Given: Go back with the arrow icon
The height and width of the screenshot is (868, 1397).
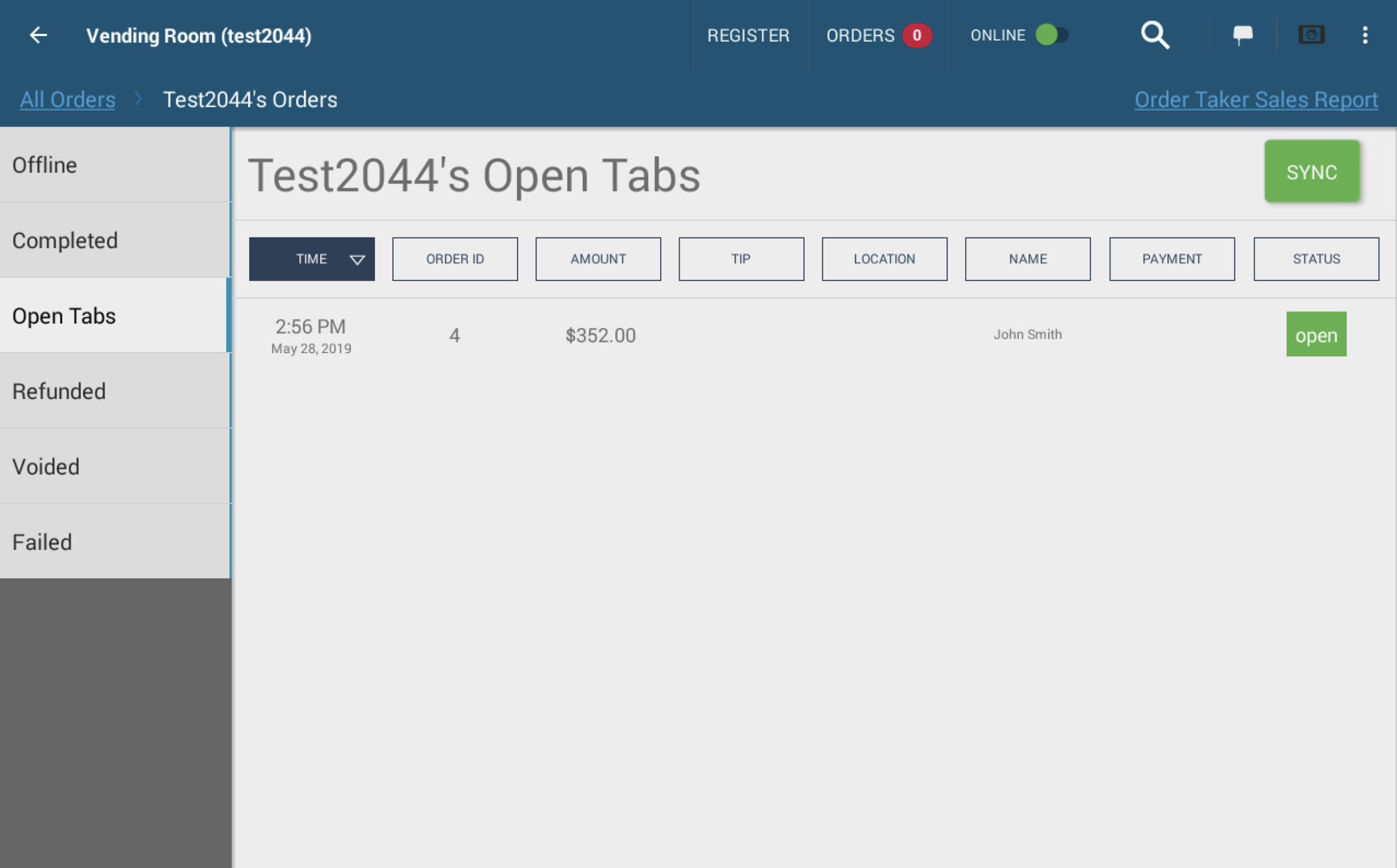Looking at the screenshot, I should tap(39, 36).
